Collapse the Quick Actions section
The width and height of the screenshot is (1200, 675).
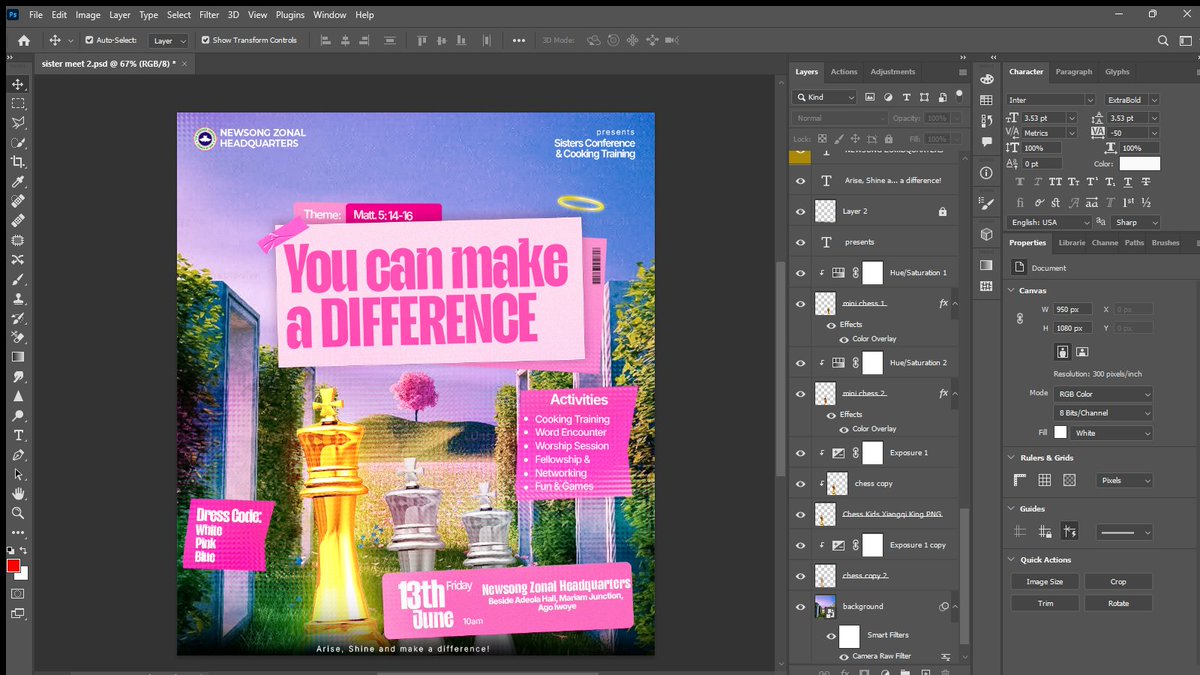click(1011, 560)
